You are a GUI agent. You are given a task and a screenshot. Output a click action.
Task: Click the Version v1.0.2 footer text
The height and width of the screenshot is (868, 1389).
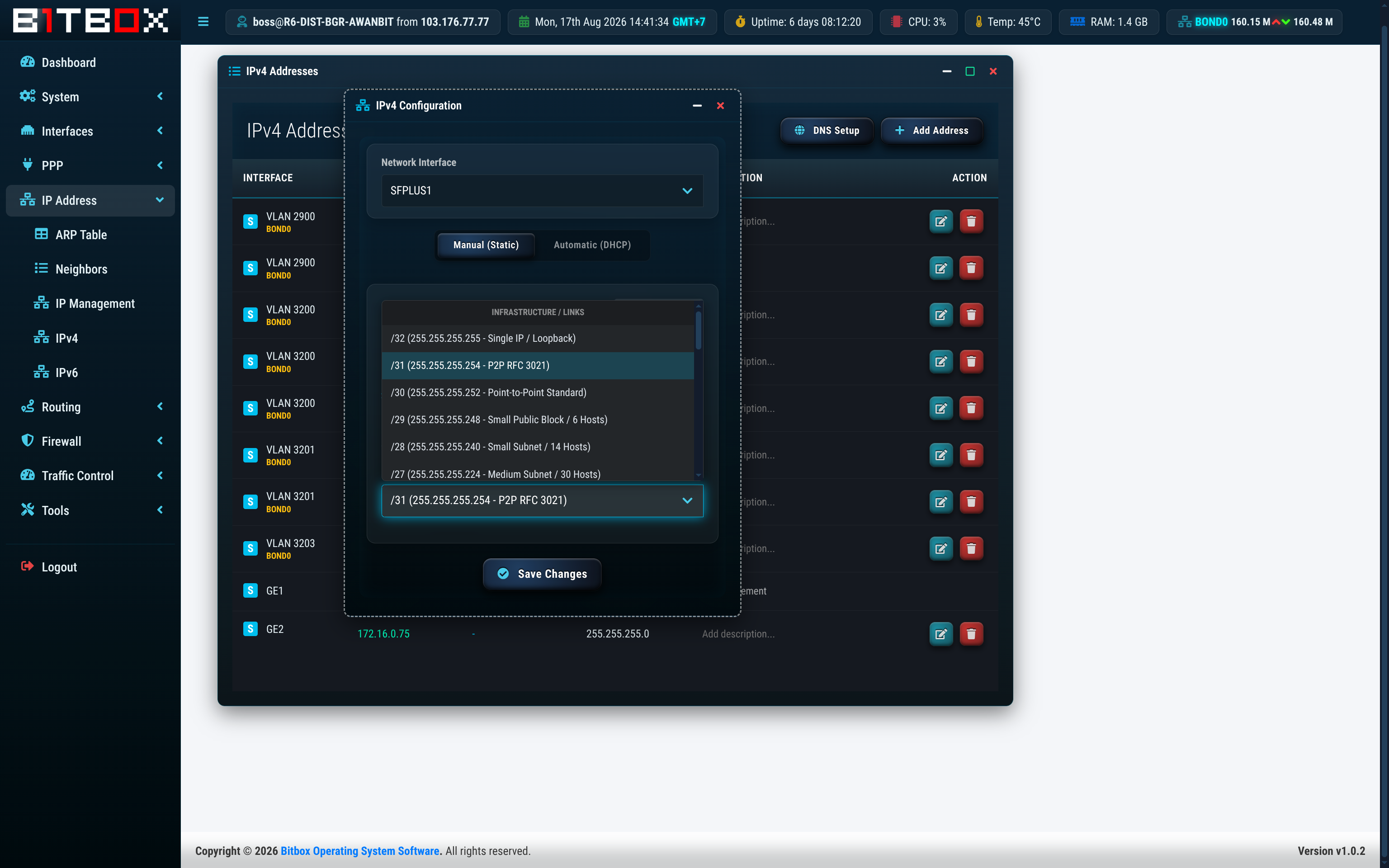(x=1332, y=851)
